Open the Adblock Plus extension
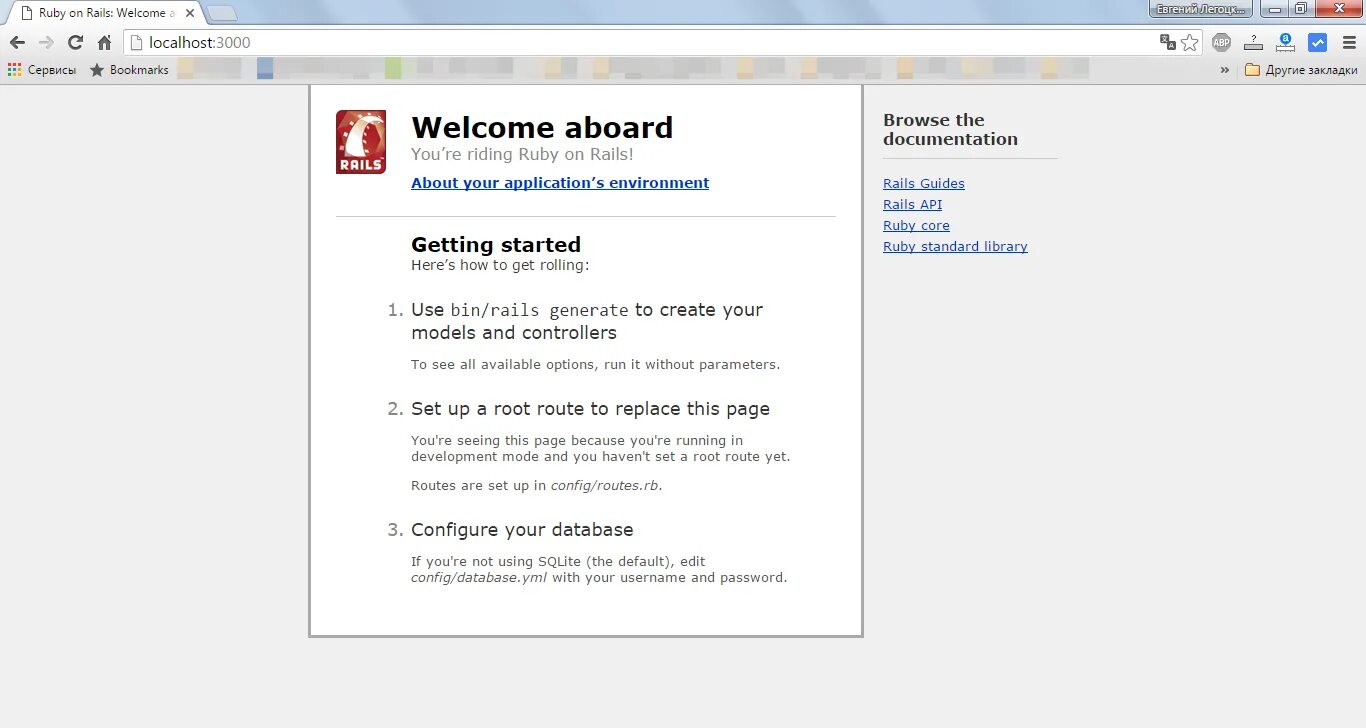The height and width of the screenshot is (728, 1366). [1221, 42]
